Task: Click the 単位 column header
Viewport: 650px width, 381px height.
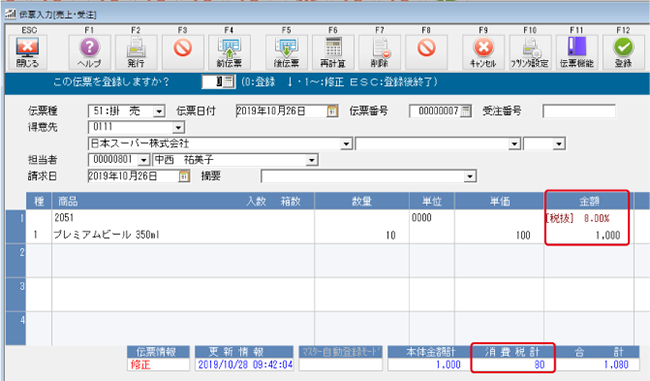Action: 432,201
